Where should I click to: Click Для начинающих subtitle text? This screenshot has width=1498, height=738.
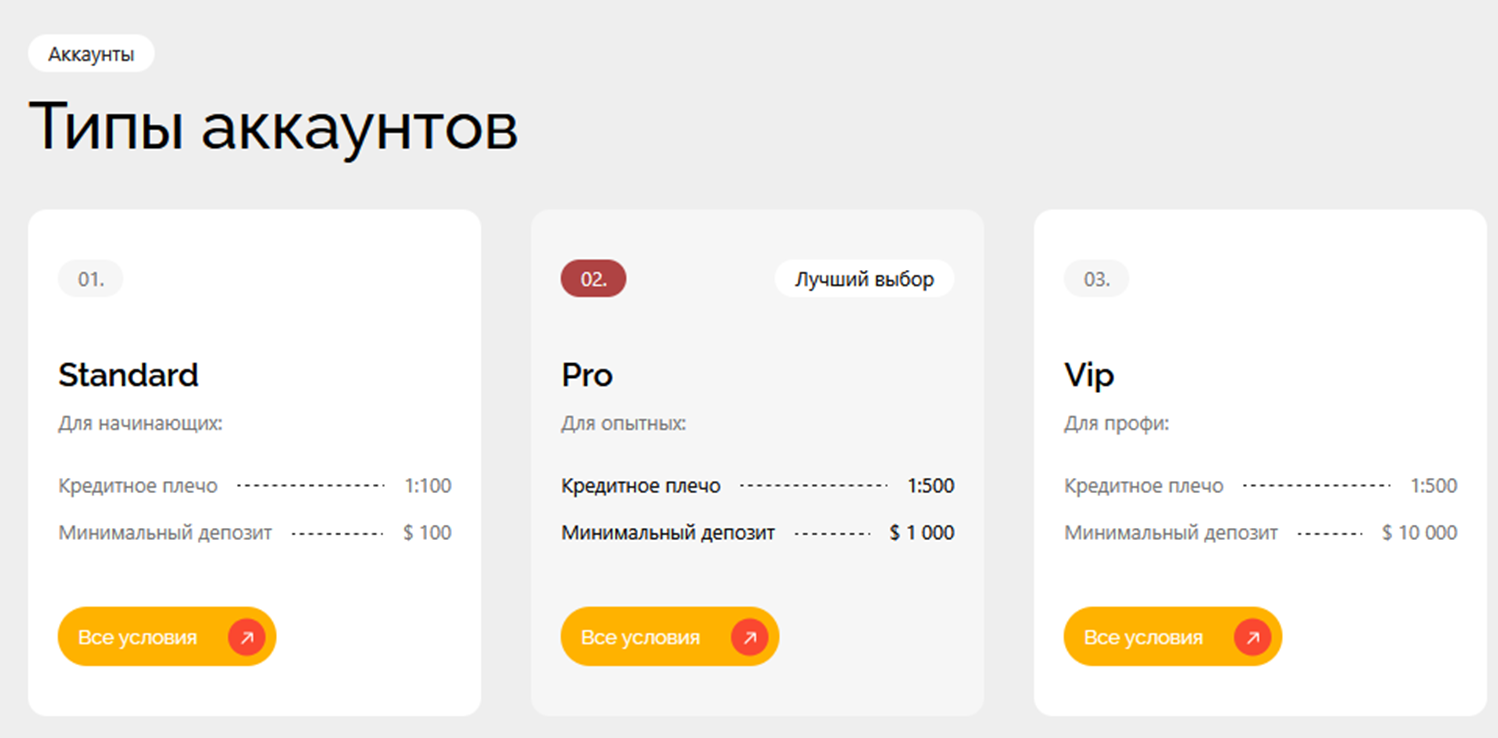tap(140, 424)
